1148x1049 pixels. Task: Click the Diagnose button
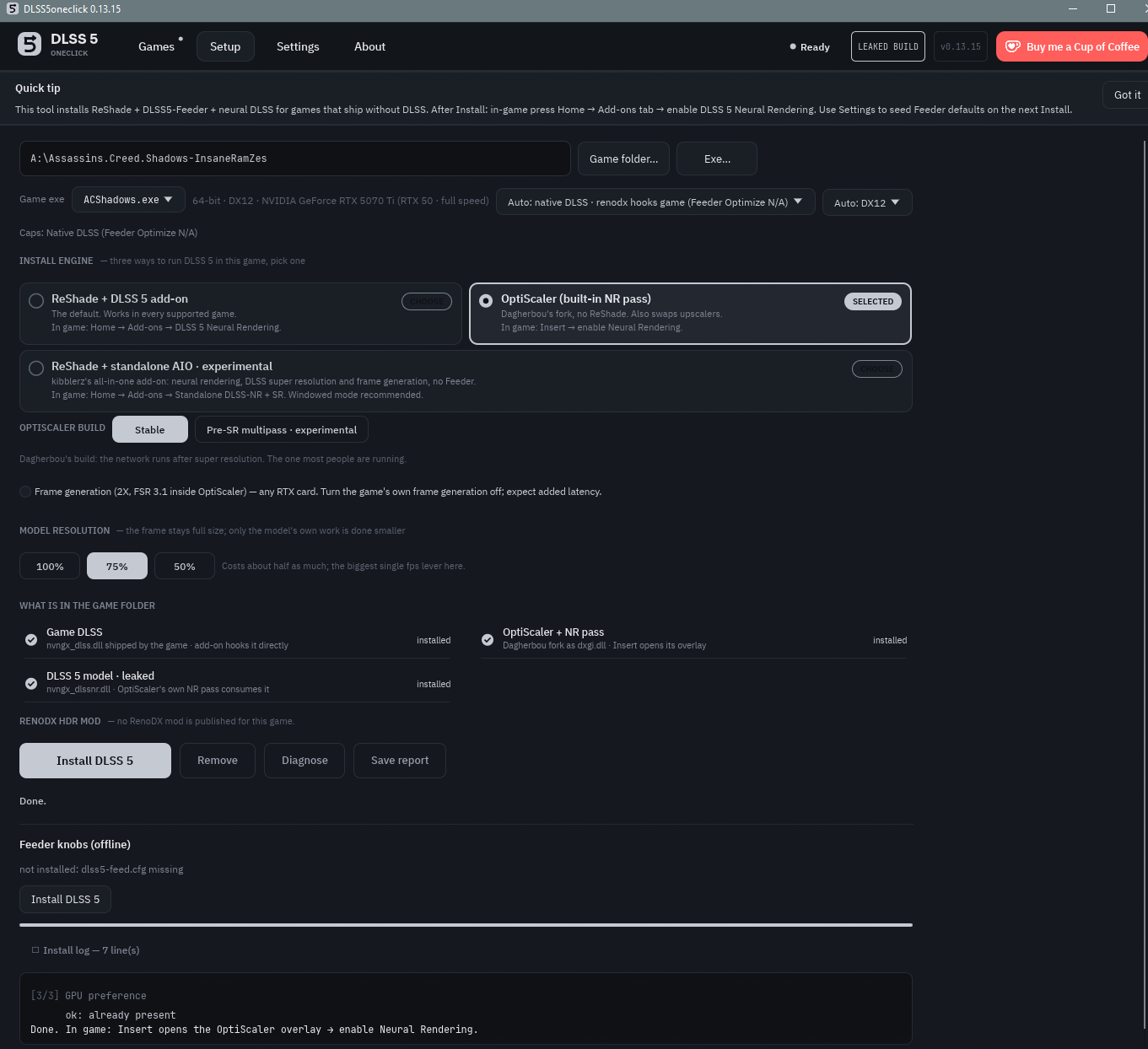click(x=305, y=761)
